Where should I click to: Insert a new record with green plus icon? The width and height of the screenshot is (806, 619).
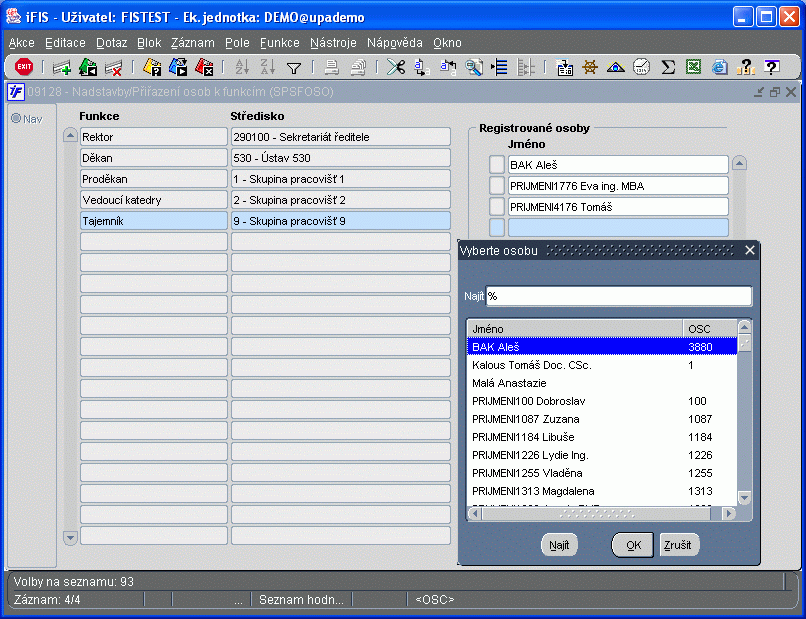pos(62,67)
